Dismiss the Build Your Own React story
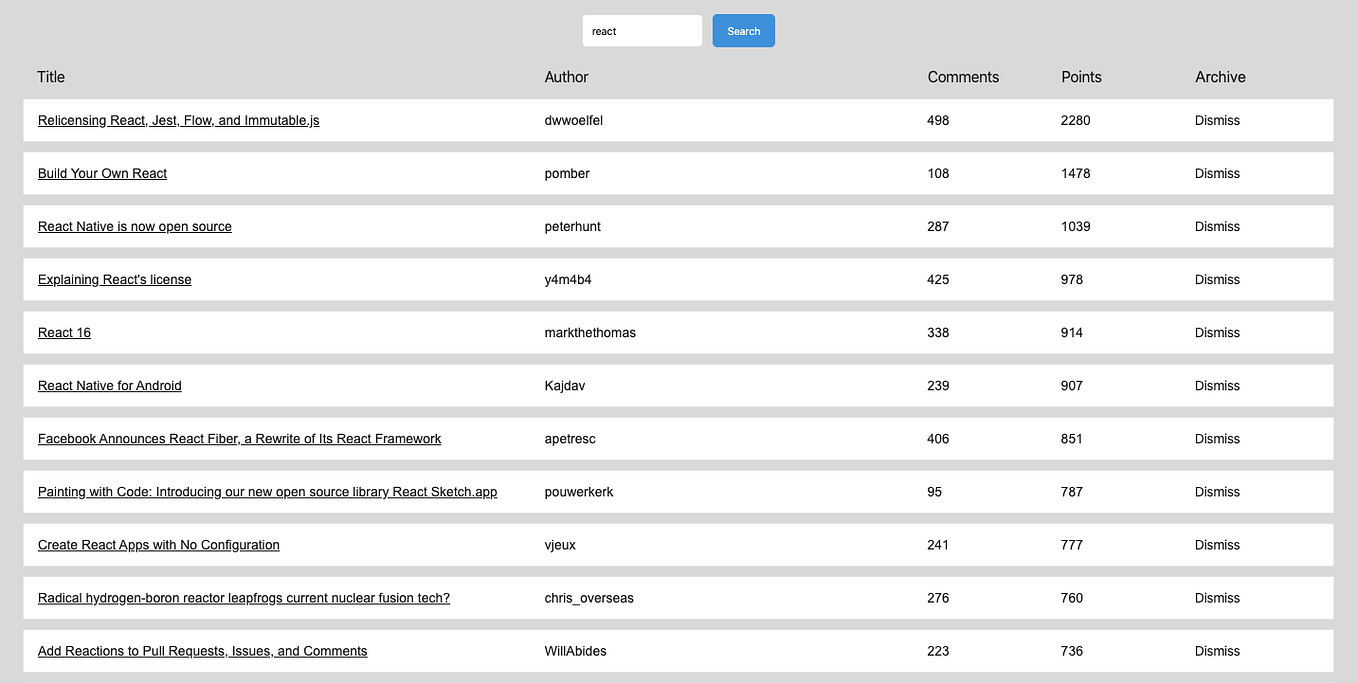The width and height of the screenshot is (1358, 683). tap(1216, 173)
